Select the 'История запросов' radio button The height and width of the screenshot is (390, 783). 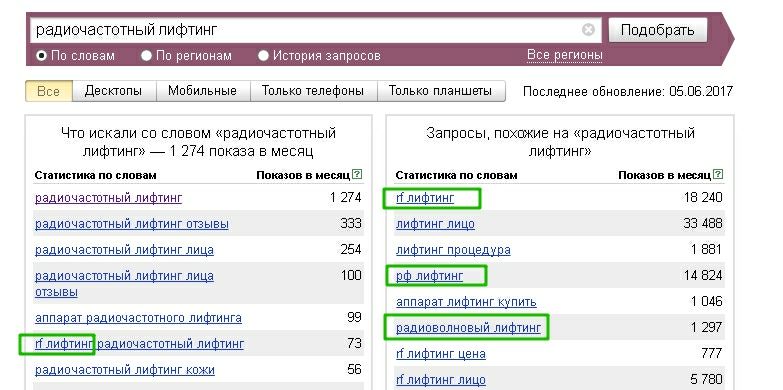tap(263, 55)
